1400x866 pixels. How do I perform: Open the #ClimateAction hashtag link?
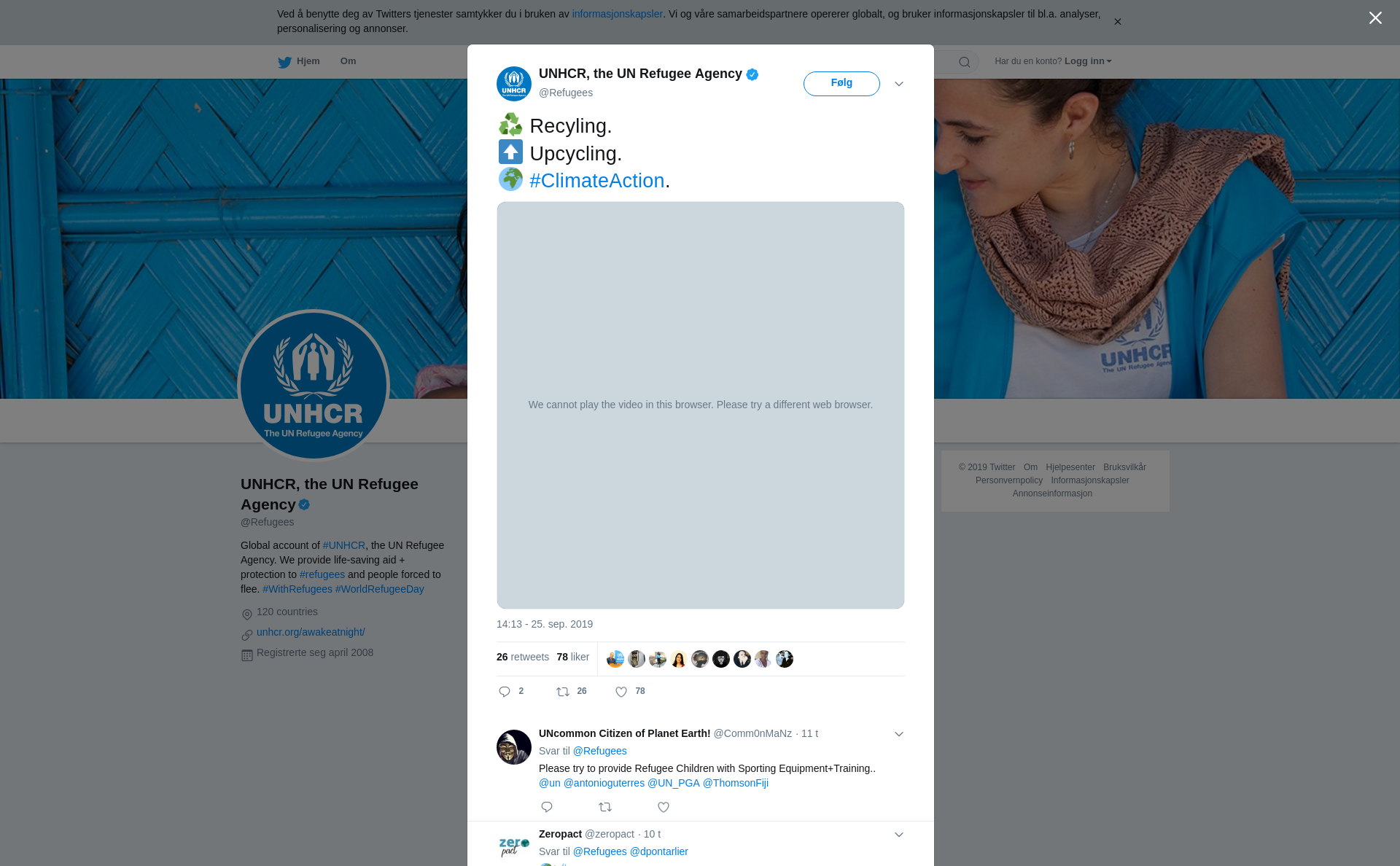pyautogui.click(x=596, y=181)
